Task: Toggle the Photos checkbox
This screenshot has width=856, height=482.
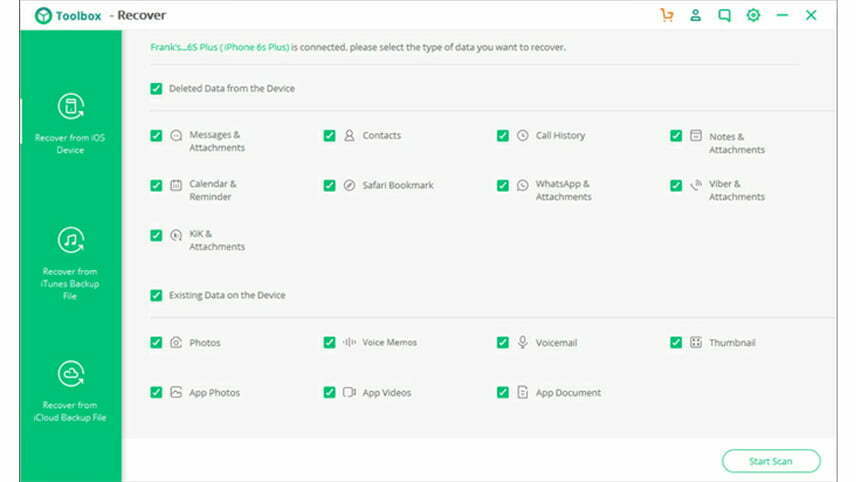Action: (x=156, y=342)
